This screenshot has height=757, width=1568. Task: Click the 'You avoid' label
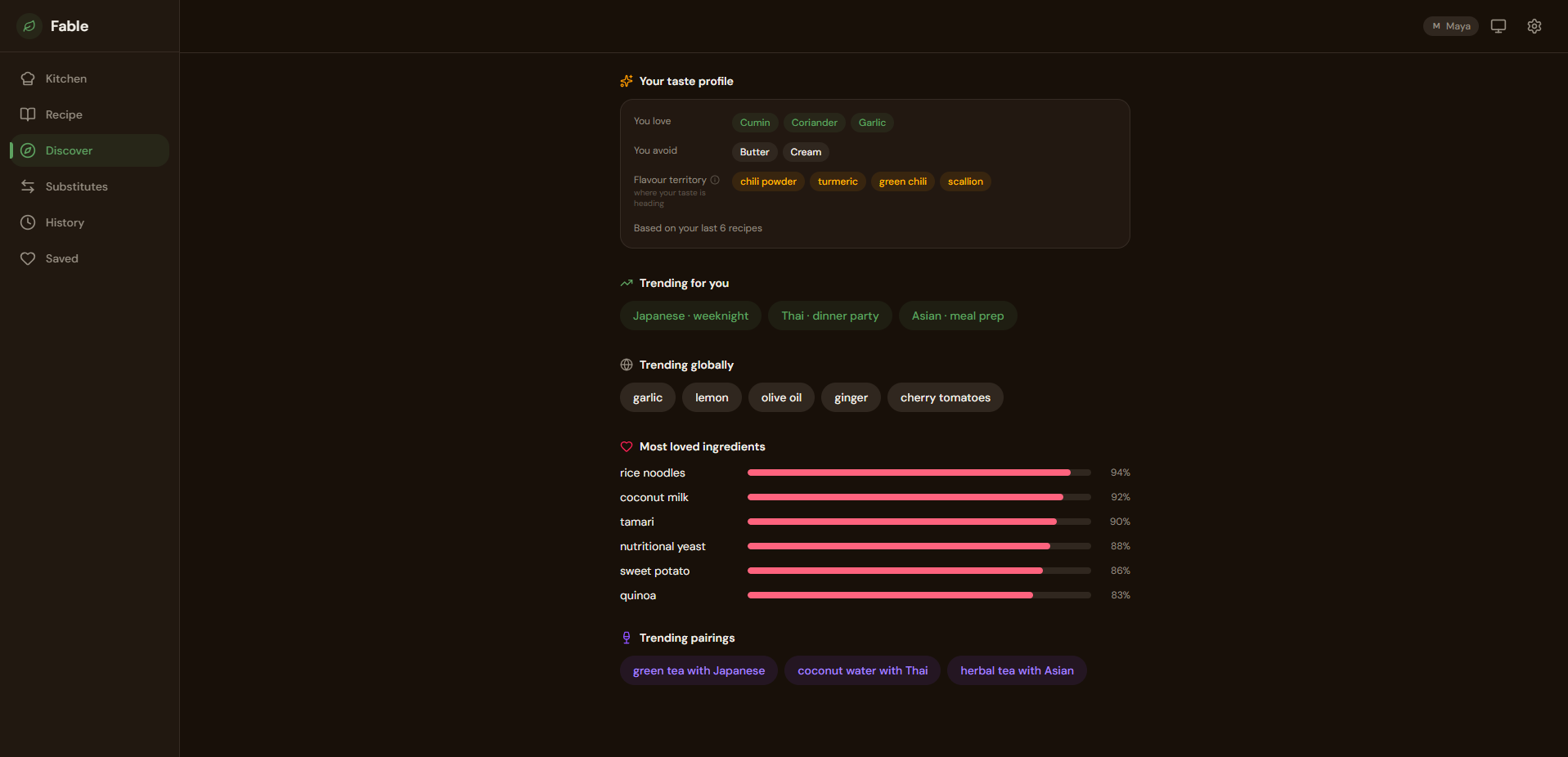655,150
